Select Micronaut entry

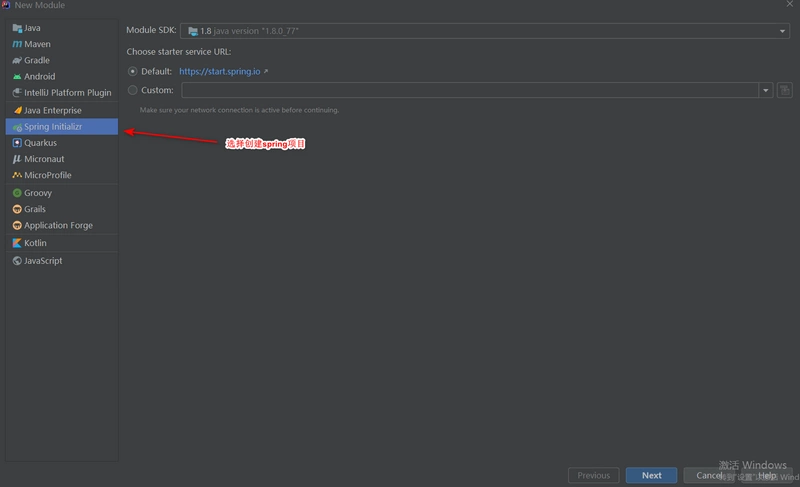click(62, 159)
